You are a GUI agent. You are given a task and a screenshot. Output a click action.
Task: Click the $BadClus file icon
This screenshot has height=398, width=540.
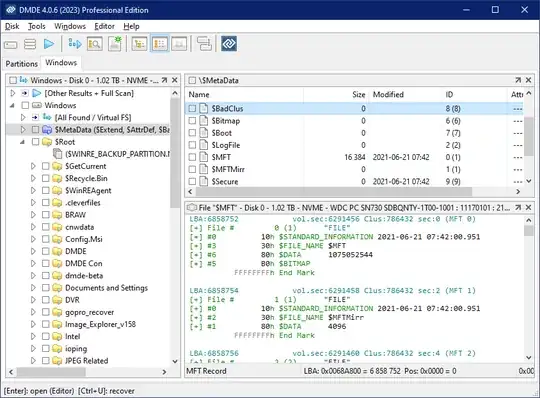point(204,108)
